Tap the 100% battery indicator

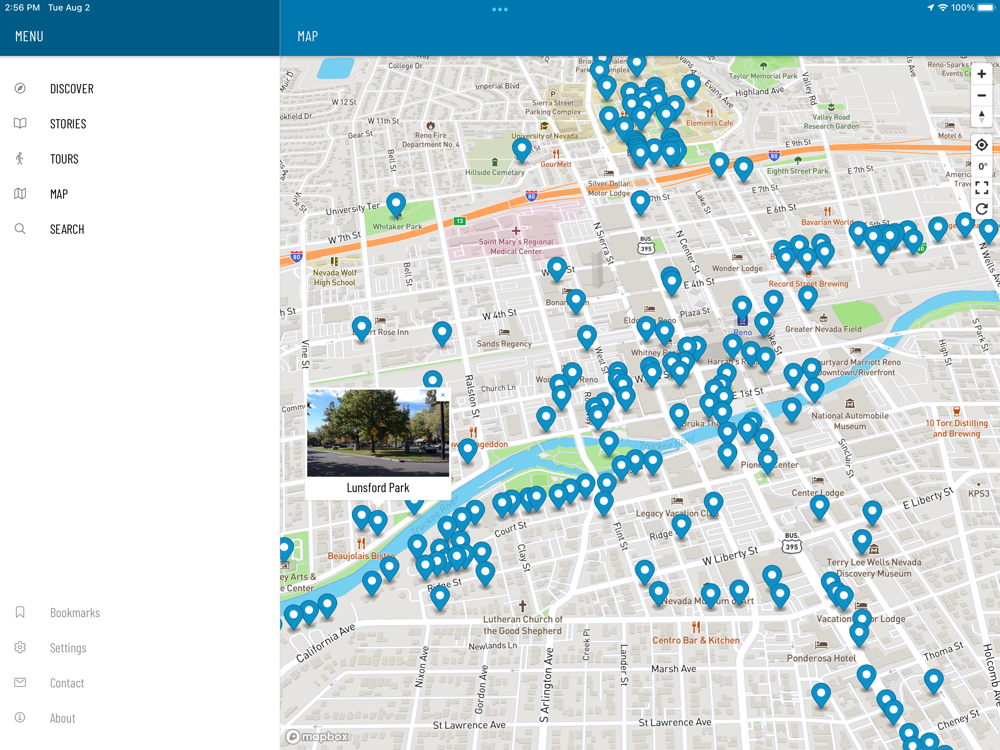(x=974, y=8)
